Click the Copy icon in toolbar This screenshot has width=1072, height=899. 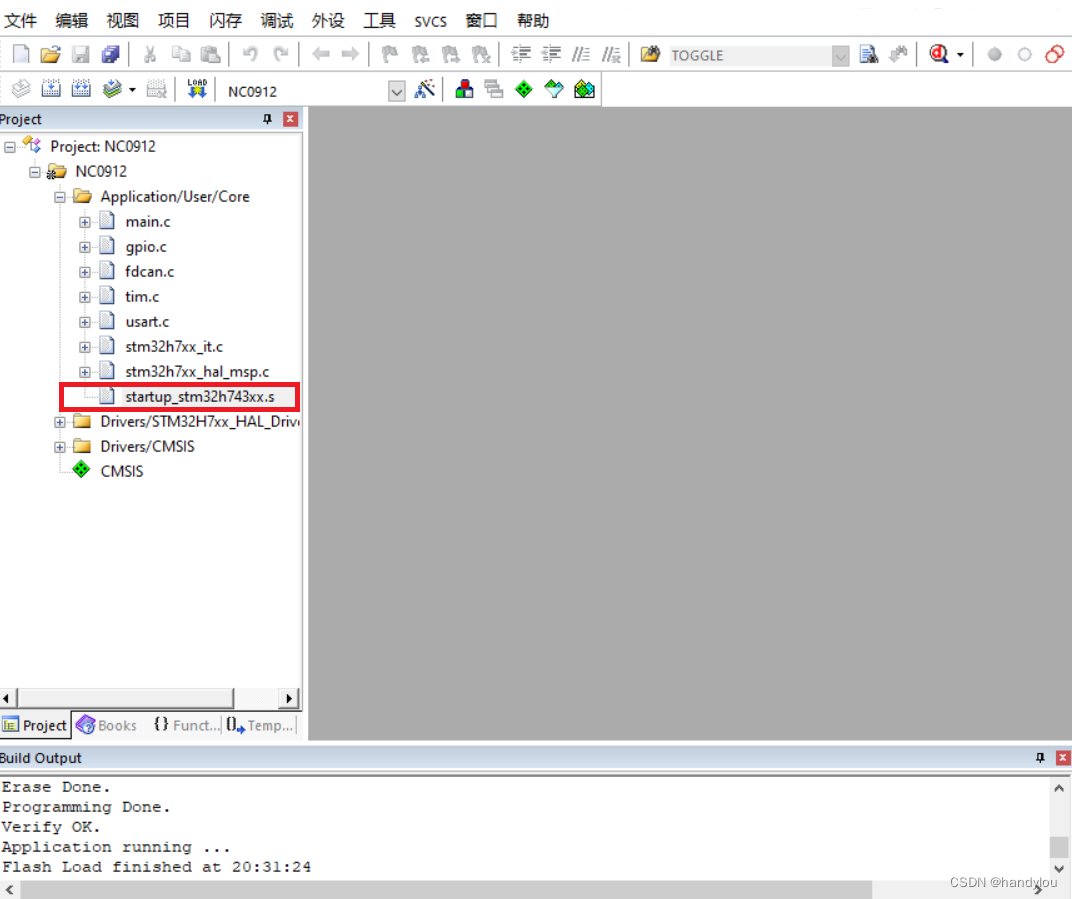pos(180,55)
